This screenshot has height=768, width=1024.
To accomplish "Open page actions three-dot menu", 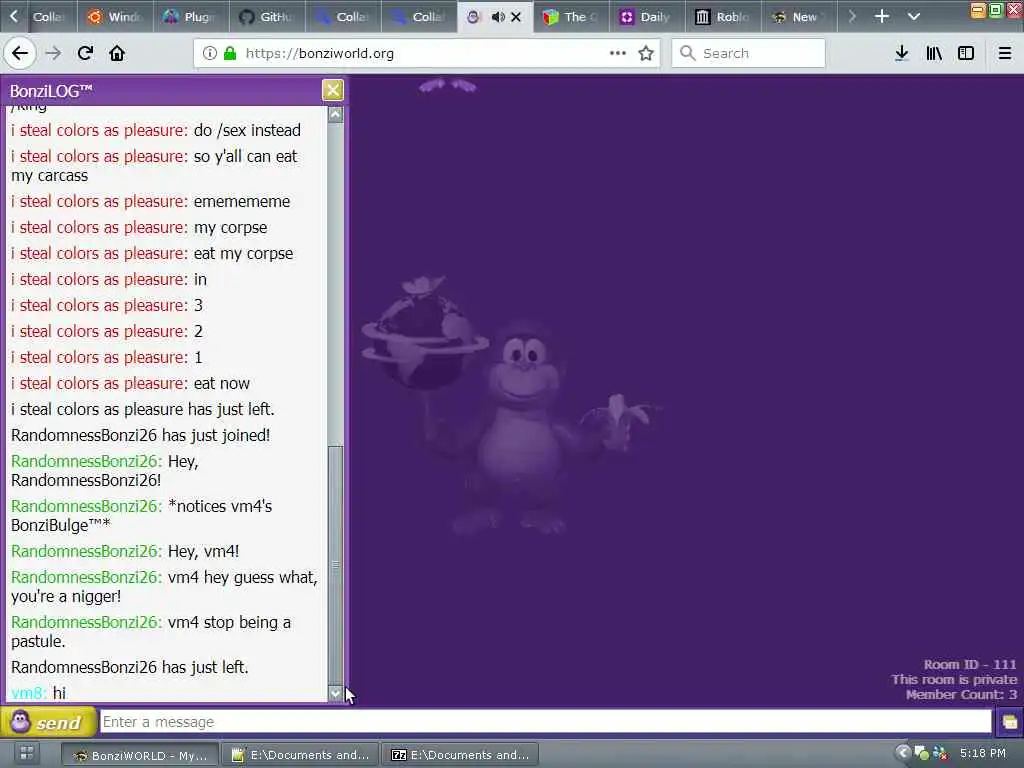I will [x=618, y=54].
